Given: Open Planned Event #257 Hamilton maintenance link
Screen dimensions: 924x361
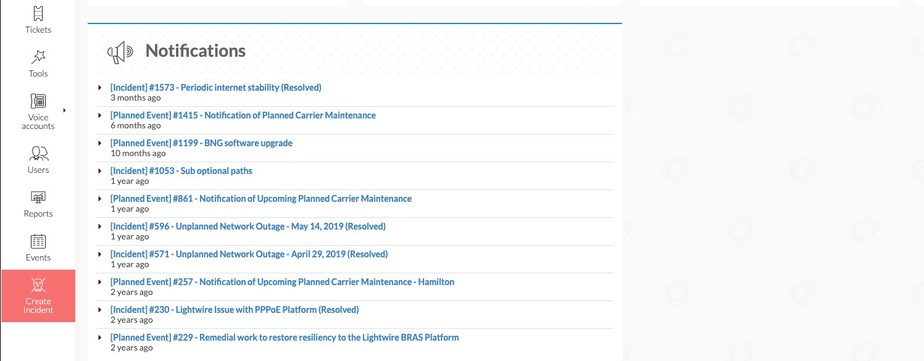Looking at the screenshot, I should coord(282,281).
